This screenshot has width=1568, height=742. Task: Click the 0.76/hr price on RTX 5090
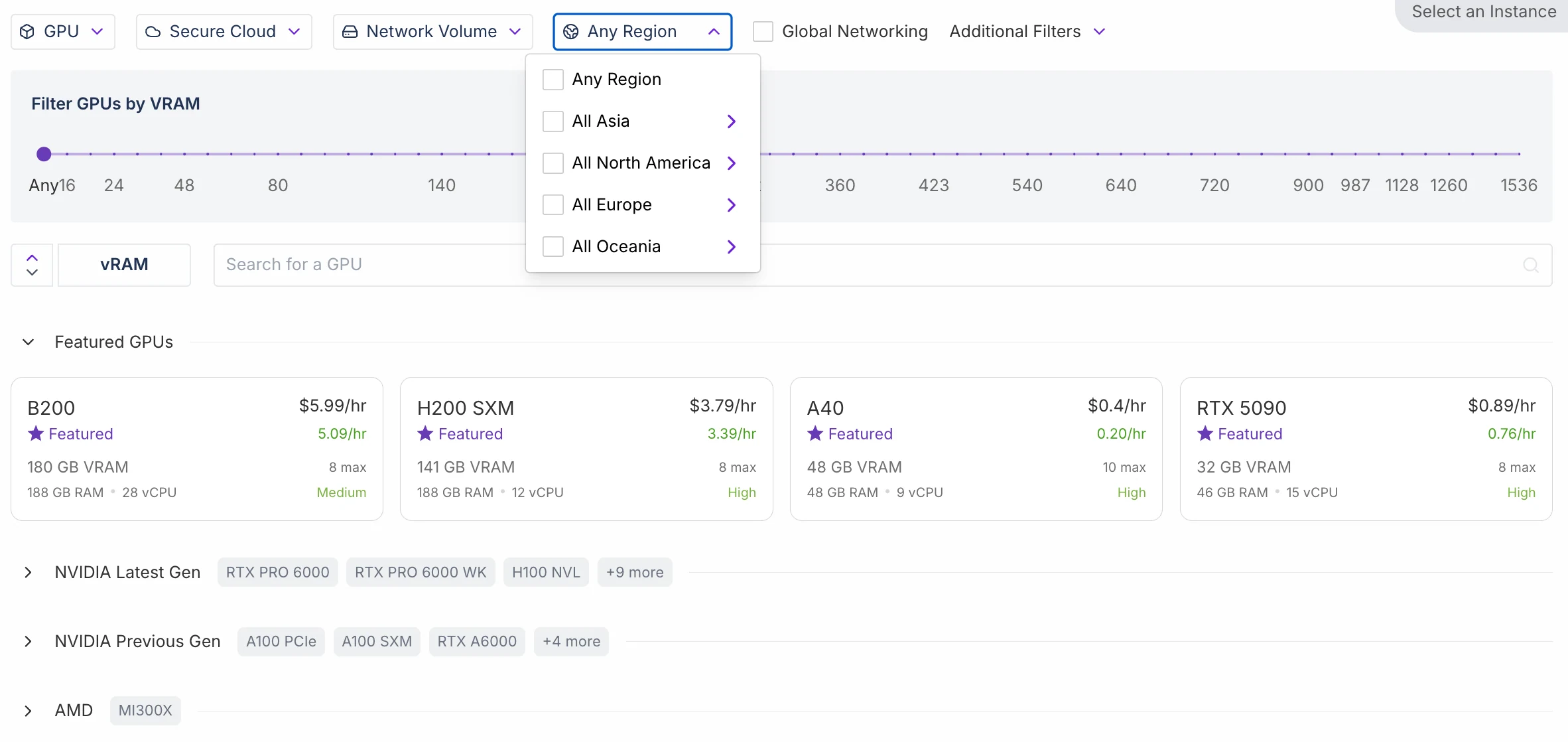coord(1512,434)
